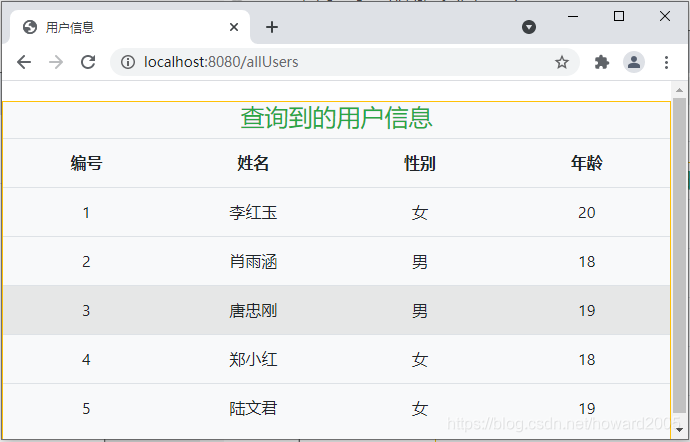
Task: Click the name cell 陆文君
Action: pyautogui.click(x=253, y=409)
